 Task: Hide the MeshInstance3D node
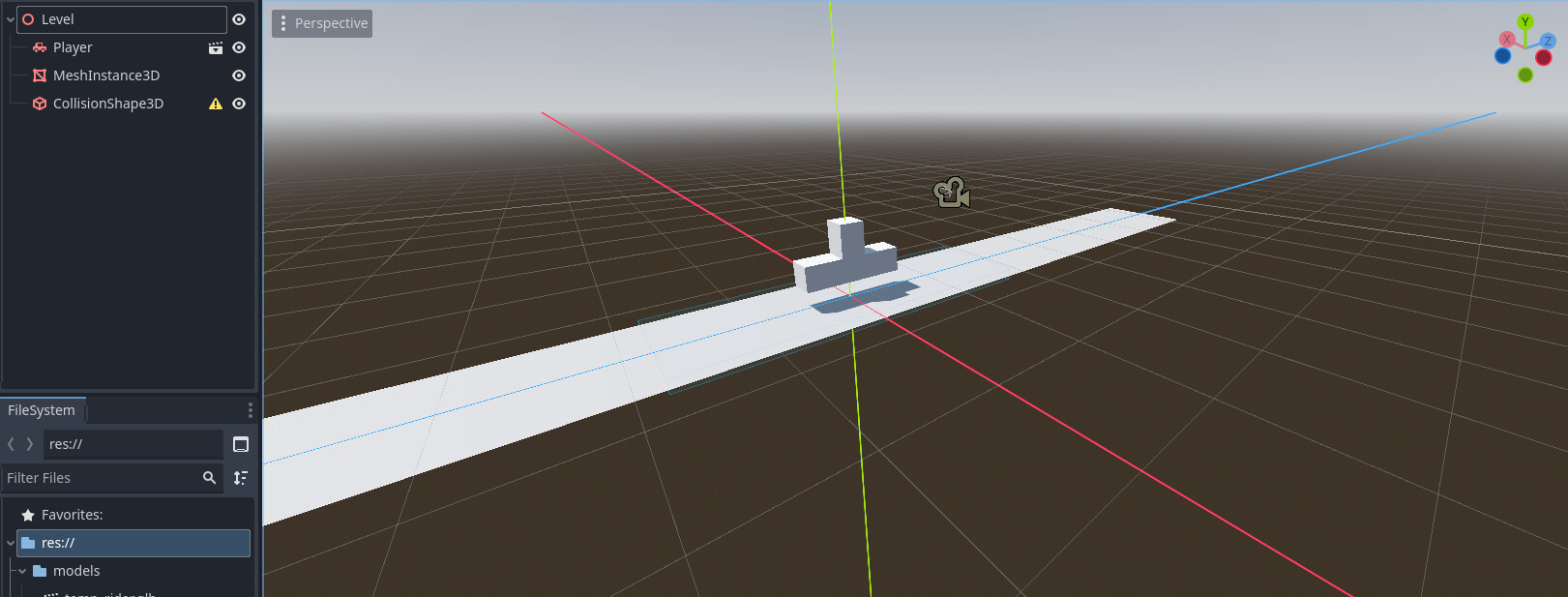pos(239,75)
